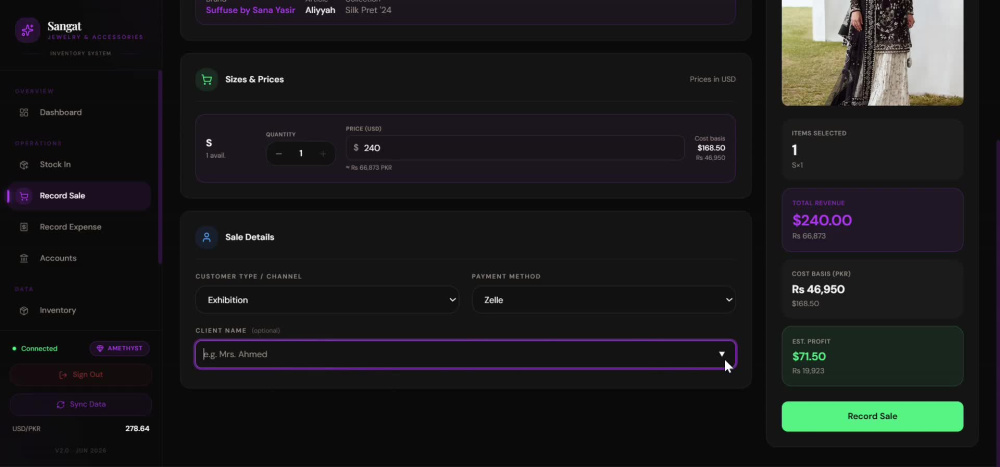
Task: Click the Price (USD) input field
Action: 515,148
